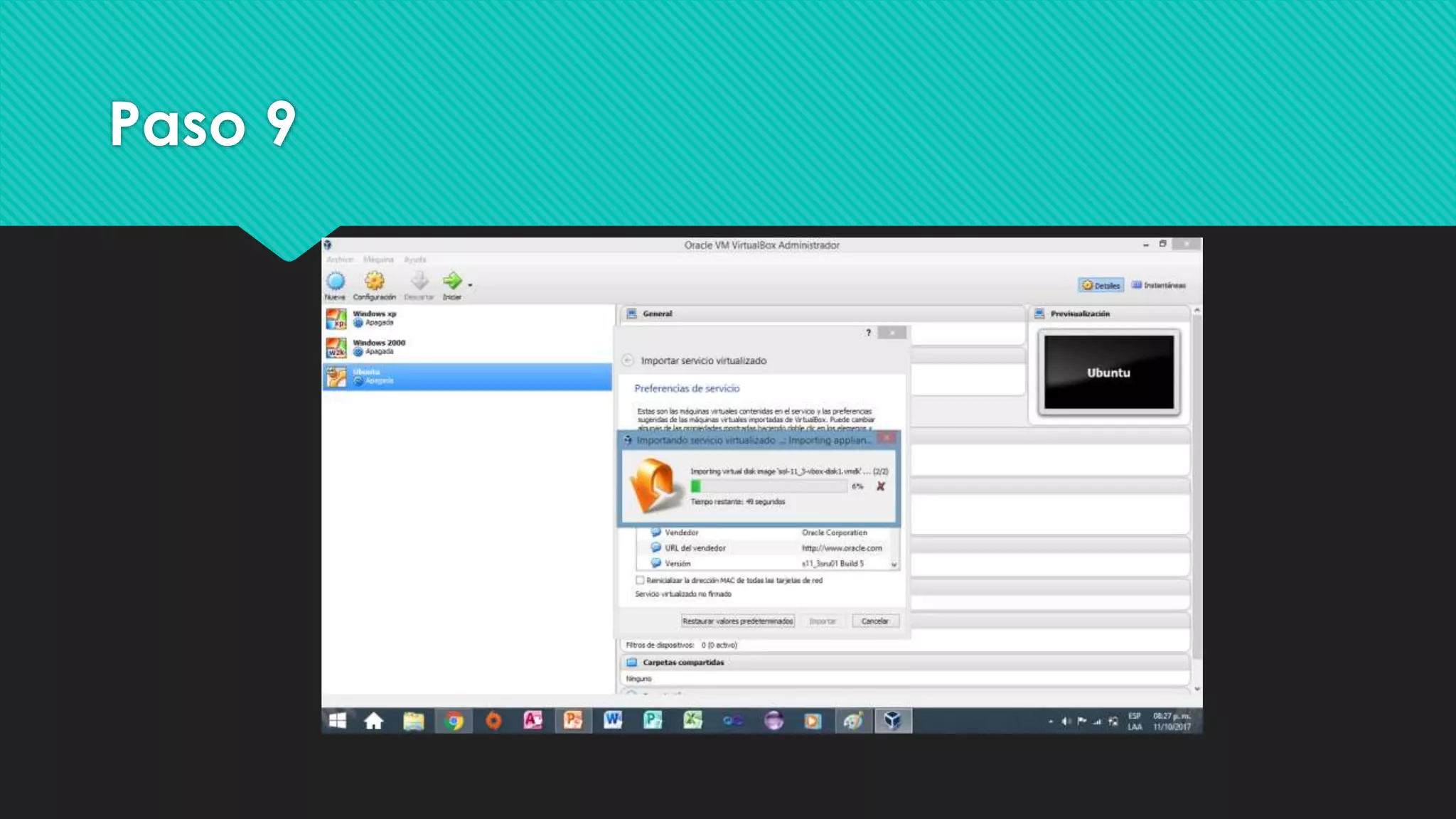
Task: Click the help question mark icon
Action: pos(868,333)
